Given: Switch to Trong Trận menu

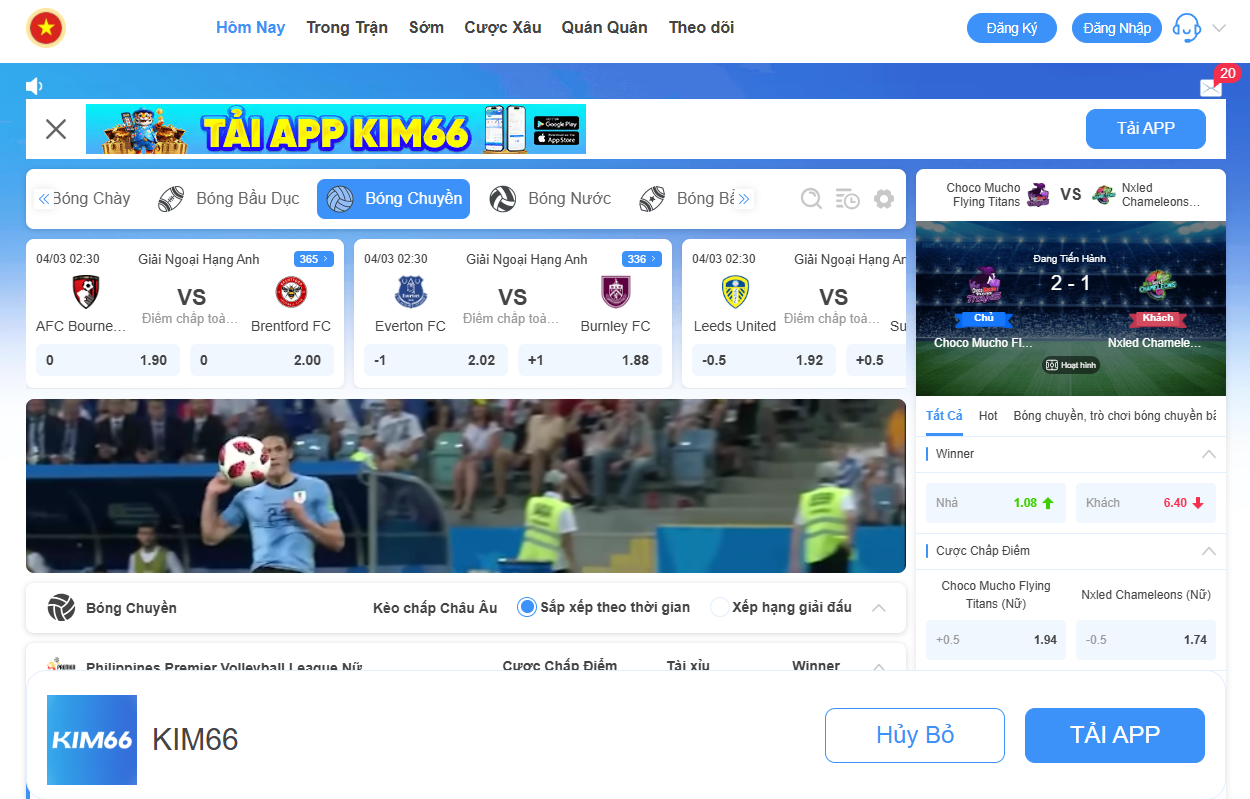Looking at the screenshot, I should click(347, 28).
